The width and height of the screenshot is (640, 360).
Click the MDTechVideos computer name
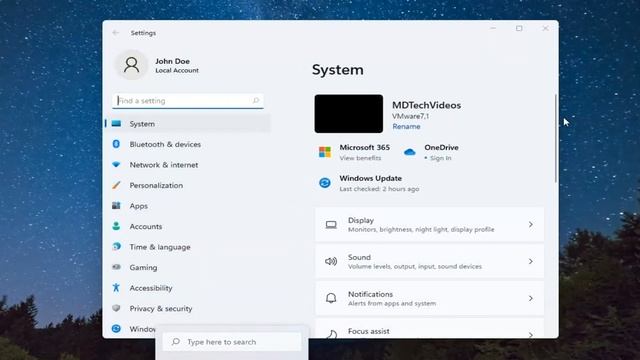(x=427, y=105)
